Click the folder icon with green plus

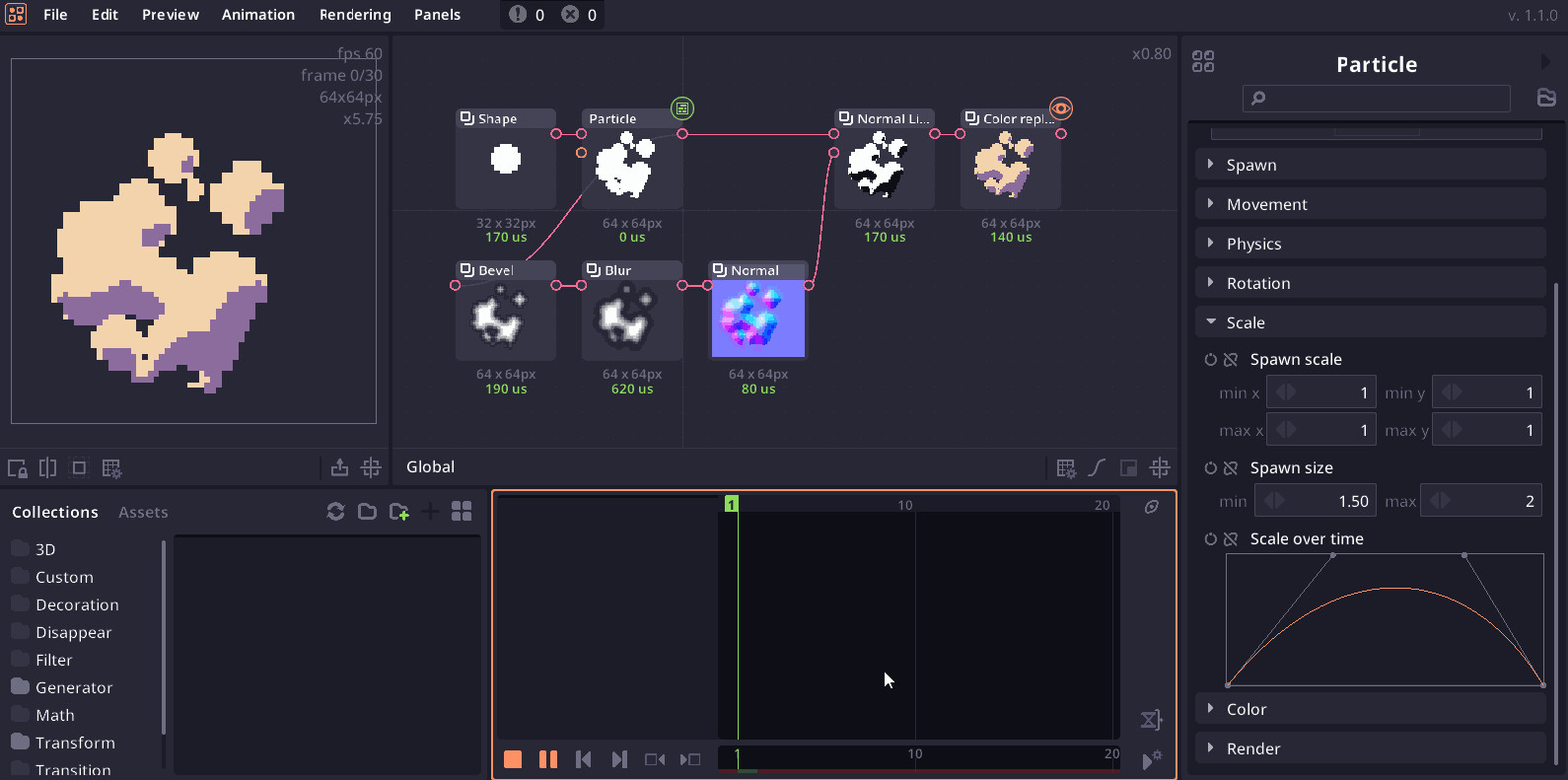(399, 512)
